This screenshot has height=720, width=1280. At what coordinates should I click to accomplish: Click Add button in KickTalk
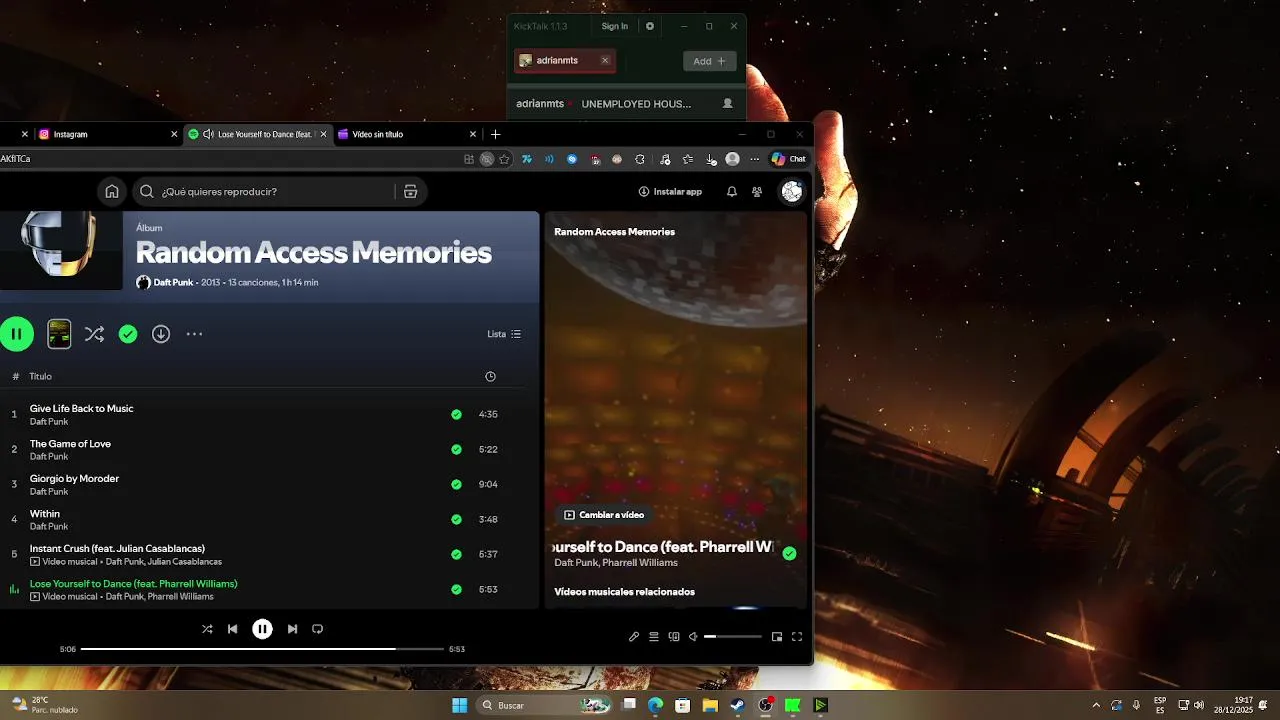(710, 61)
